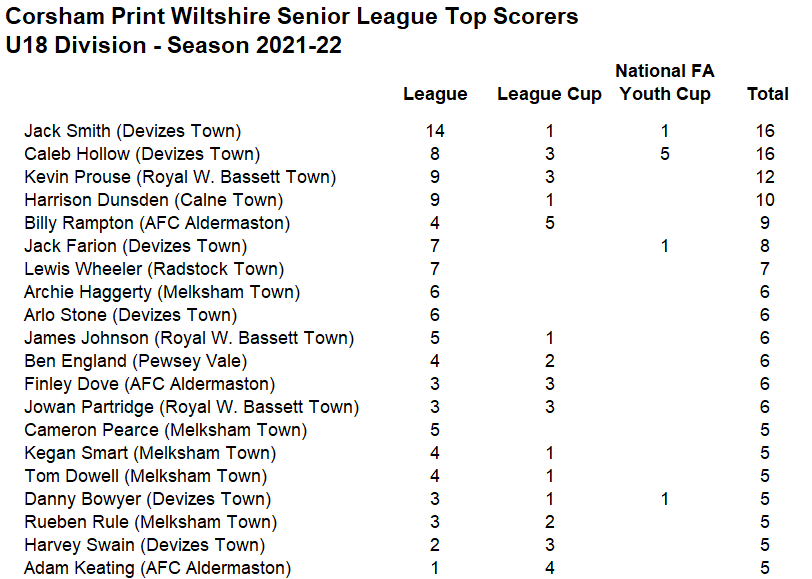This screenshot has width=812, height=579.
Task: Click the Corsham Print title heading
Action: coord(292,17)
